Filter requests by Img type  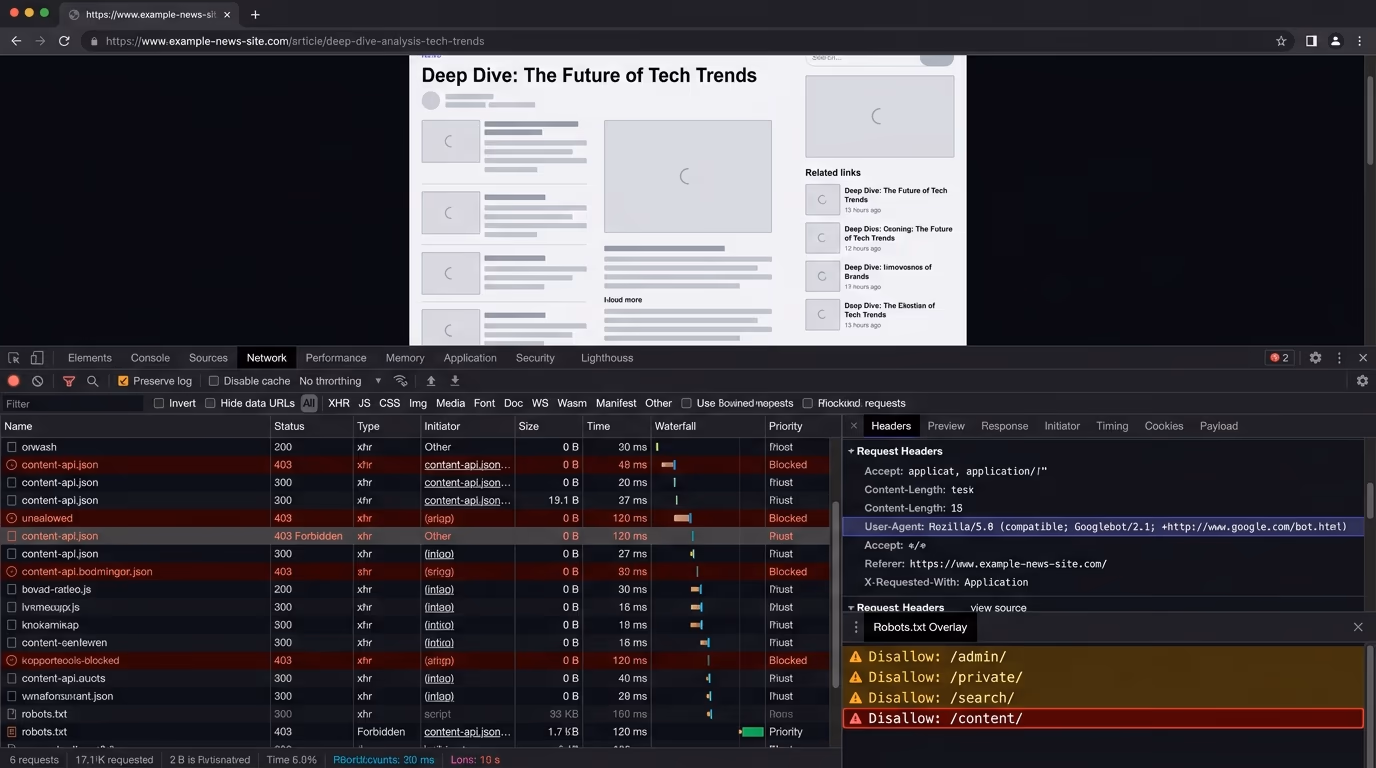[418, 403]
